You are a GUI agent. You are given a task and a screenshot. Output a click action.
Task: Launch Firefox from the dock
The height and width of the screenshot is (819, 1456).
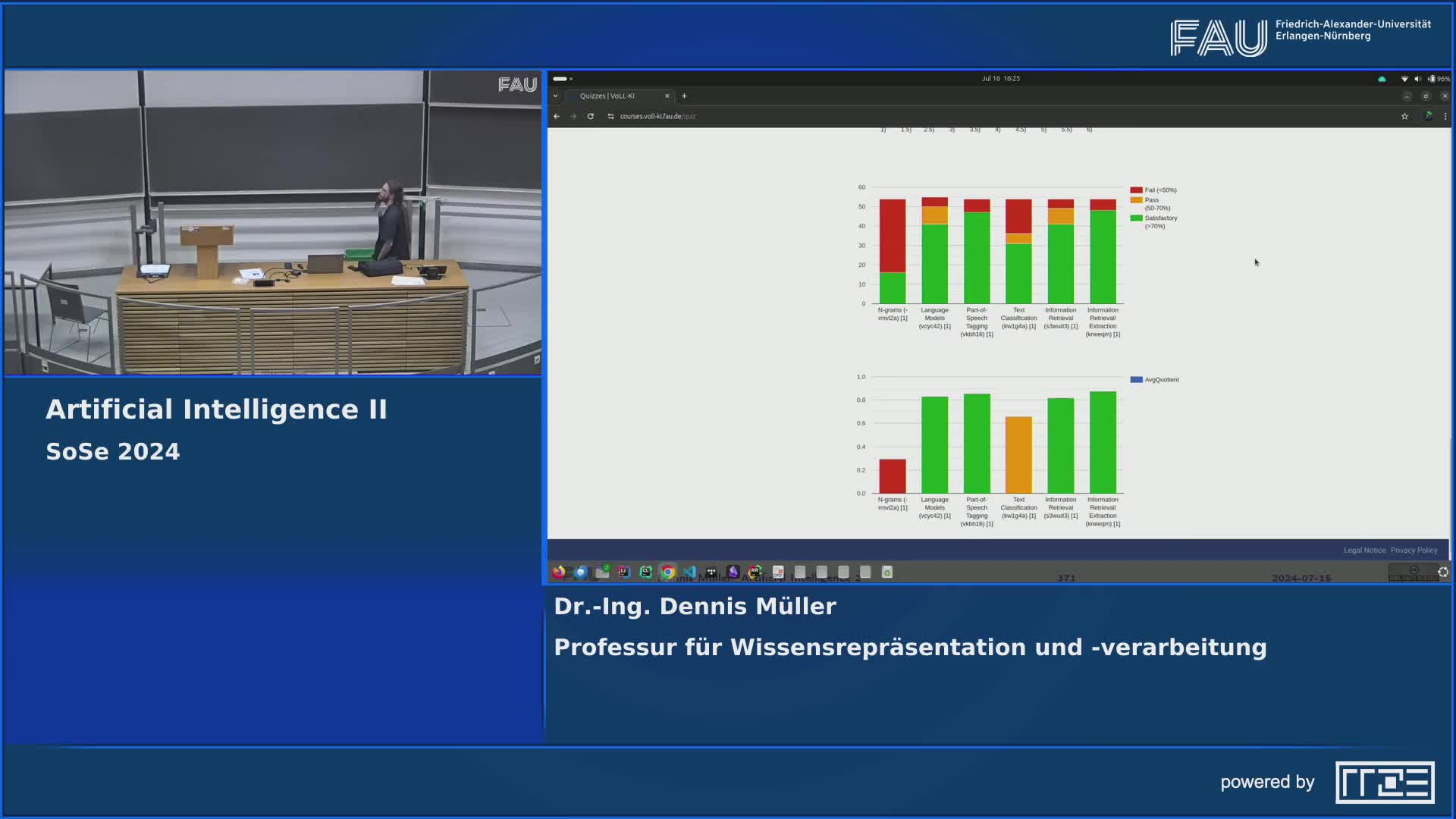point(559,572)
